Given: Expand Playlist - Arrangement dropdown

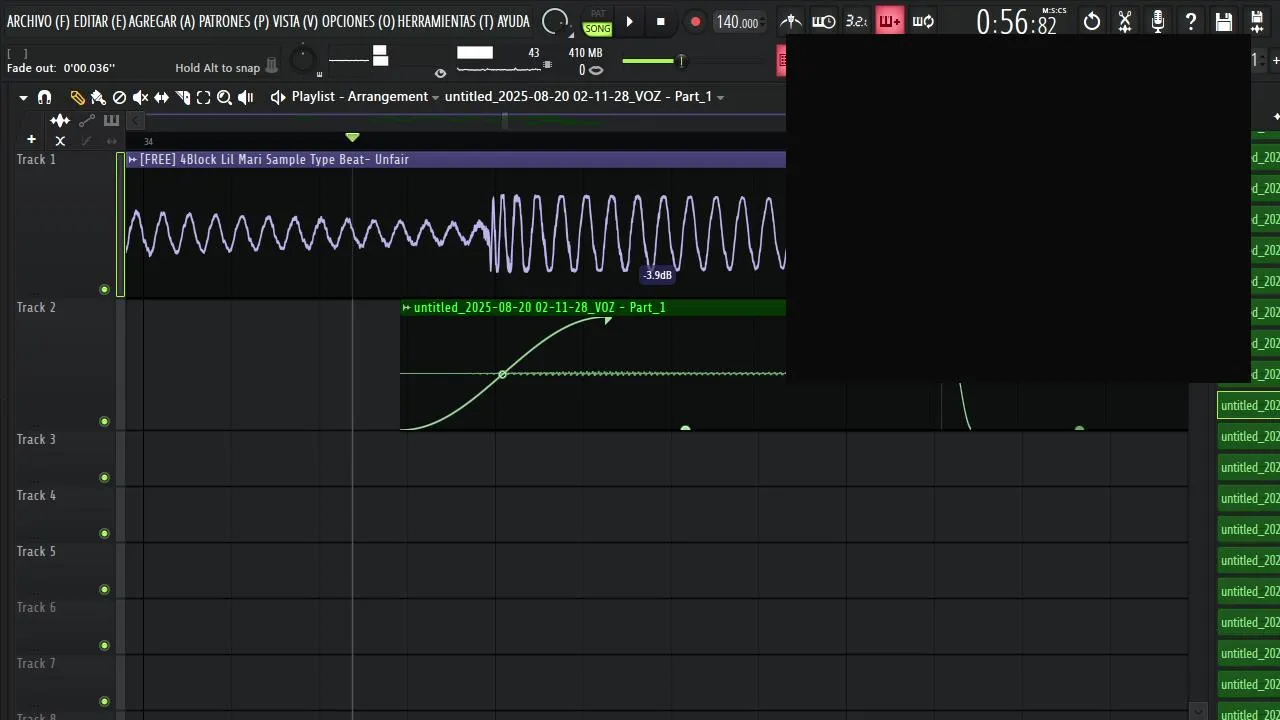Looking at the screenshot, I should pyautogui.click(x=435, y=98).
